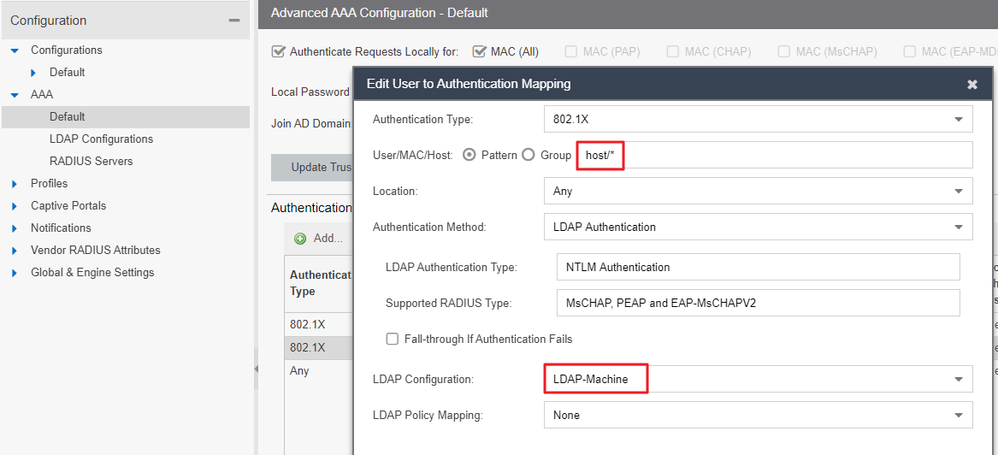Viewport: 998px width, 455px height.
Task: Select the Pattern radio button
Action: [467, 155]
